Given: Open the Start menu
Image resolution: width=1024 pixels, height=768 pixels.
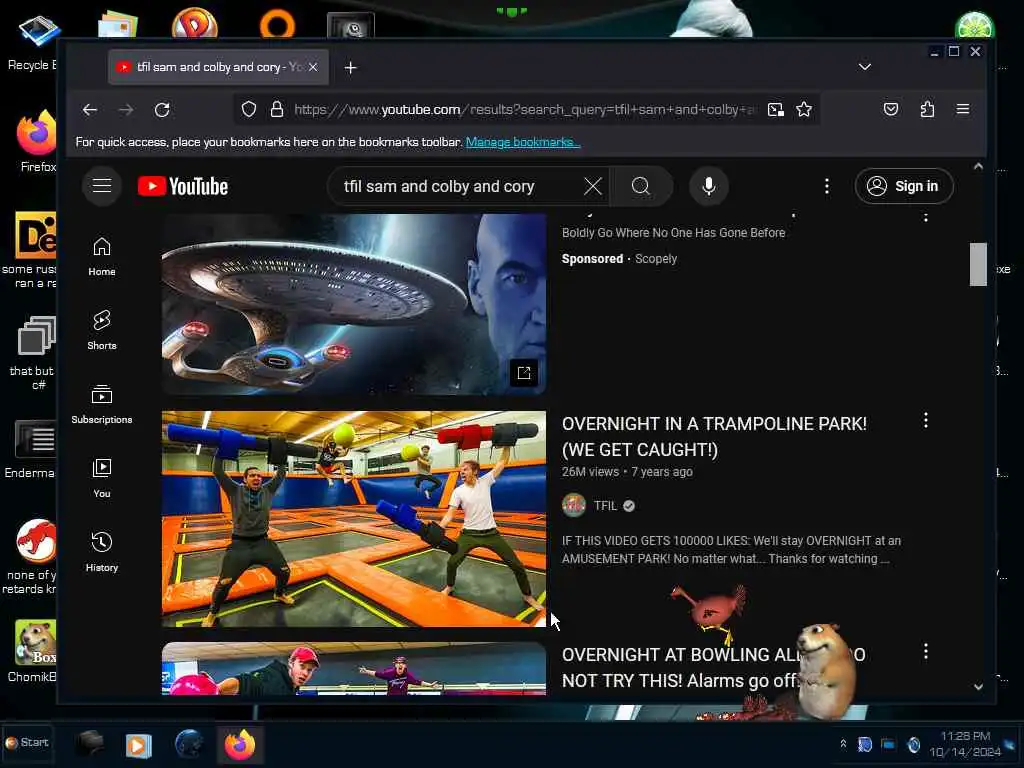Looking at the screenshot, I should [27, 743].
